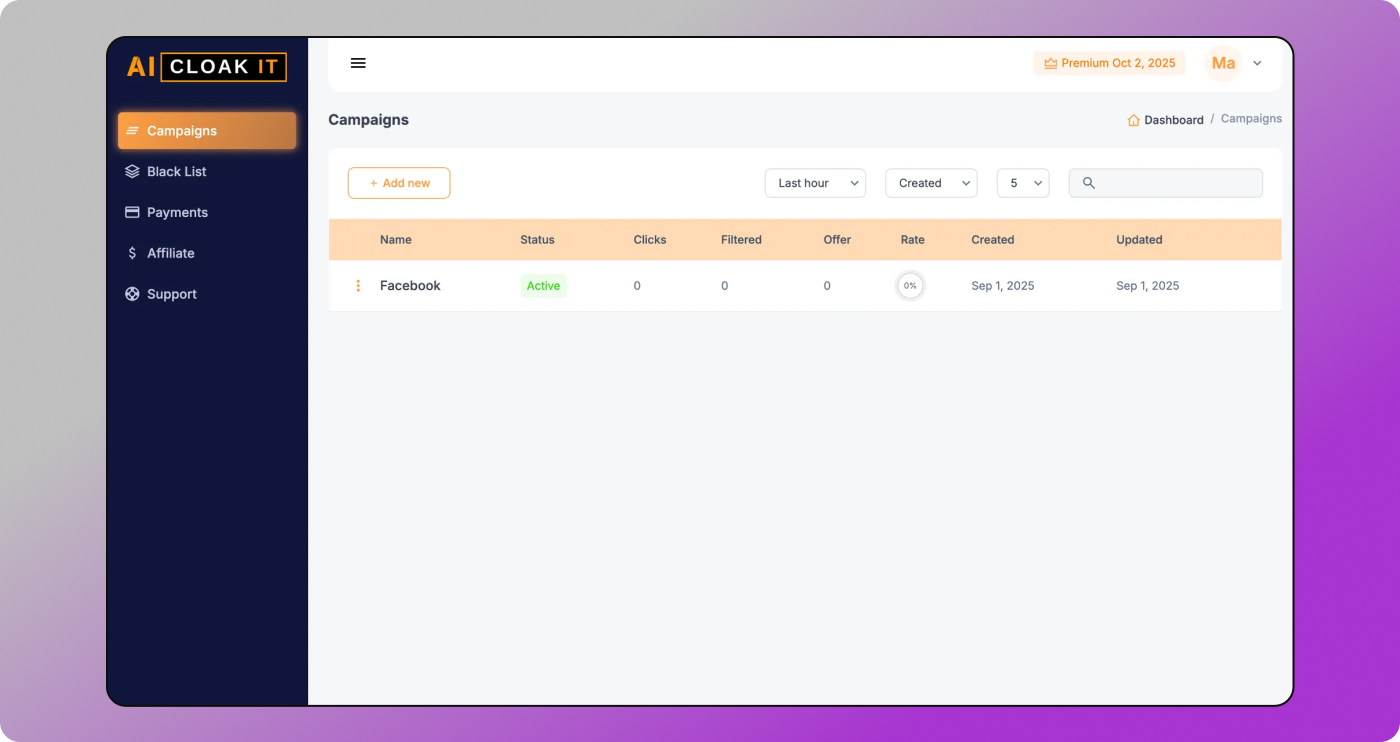
Task: Expand the Last hour time range dropdown
Action: (815, 183)
